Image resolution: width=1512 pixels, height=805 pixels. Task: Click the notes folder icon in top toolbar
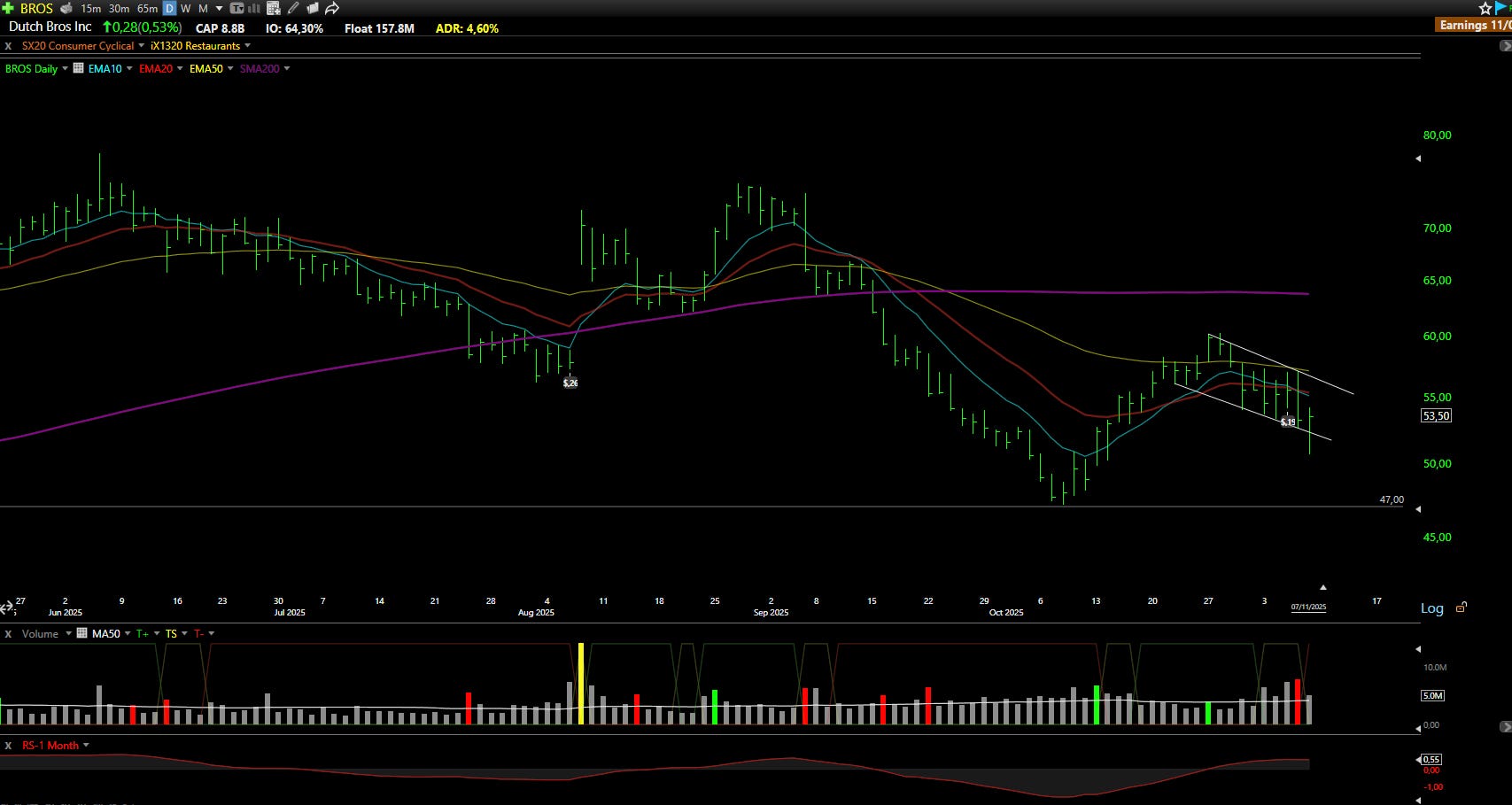click(313, 8)
